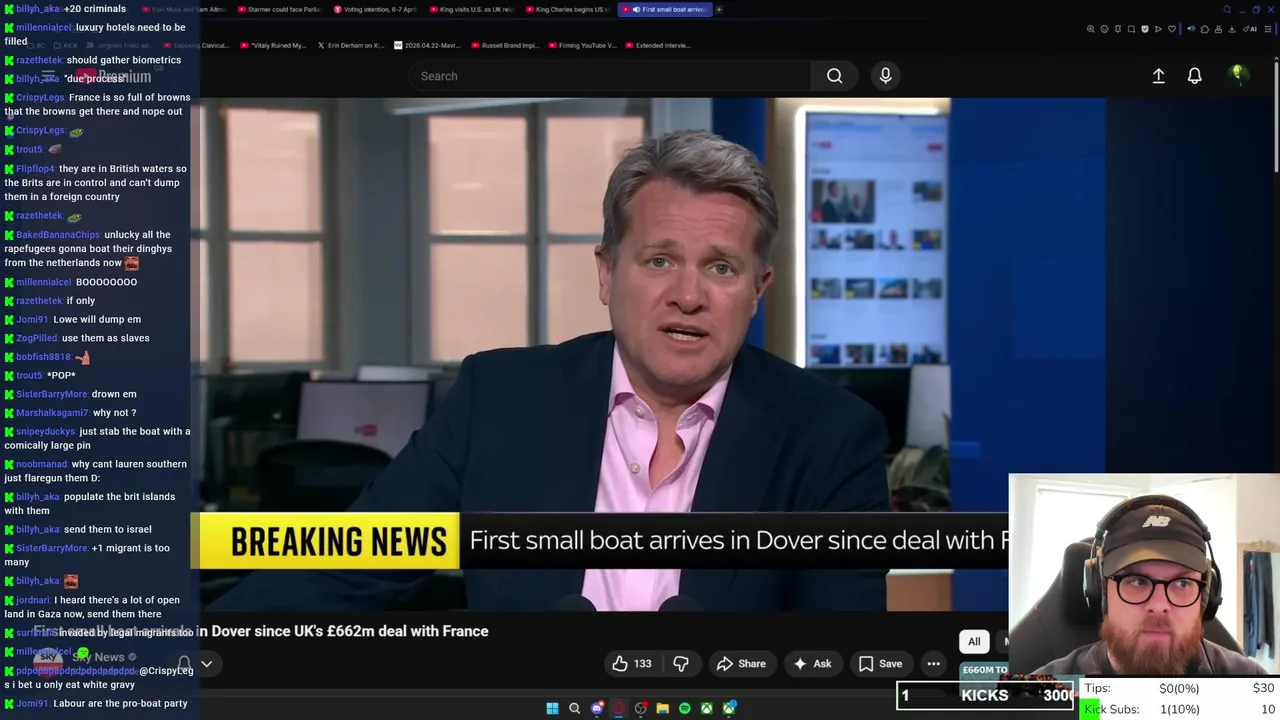Switch to the Voting intention, 6-7 April tab
The width and height of the screenshot is (1280, 720).
click(375, 9)
